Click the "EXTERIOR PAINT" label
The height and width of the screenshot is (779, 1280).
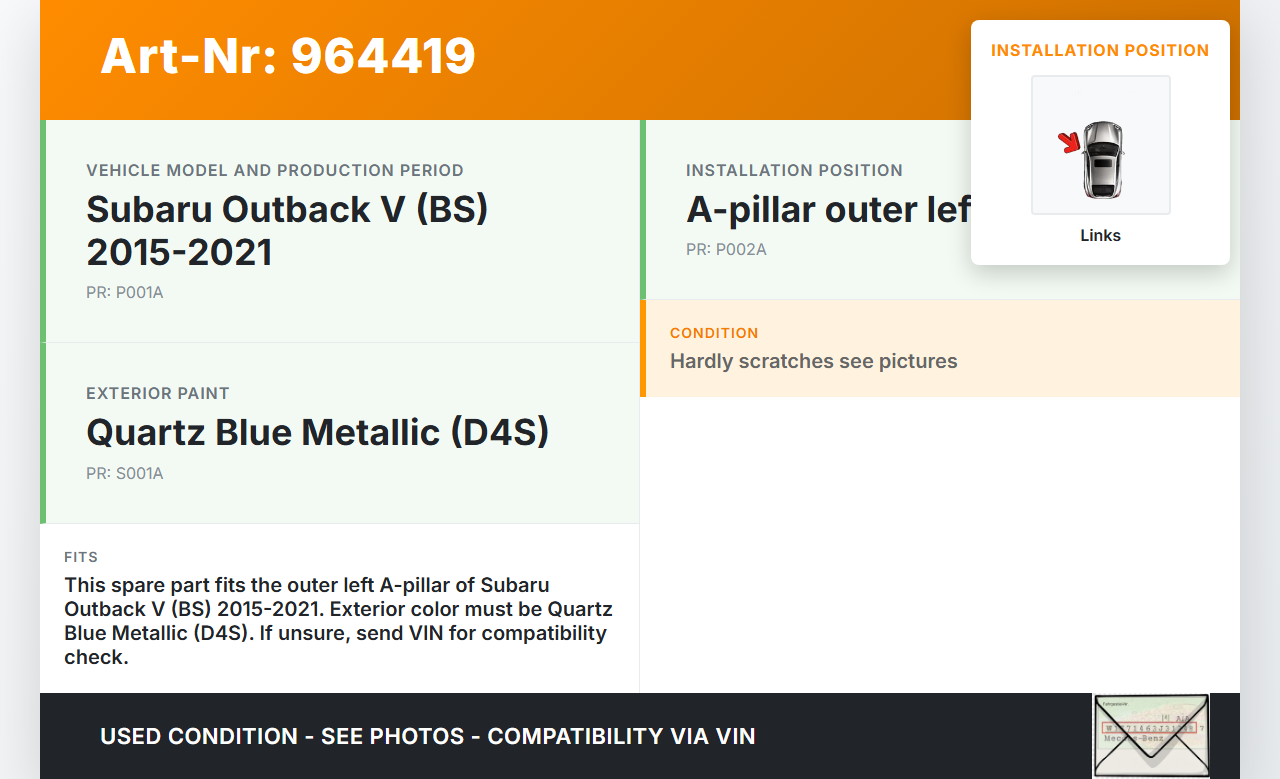(158, 393)
